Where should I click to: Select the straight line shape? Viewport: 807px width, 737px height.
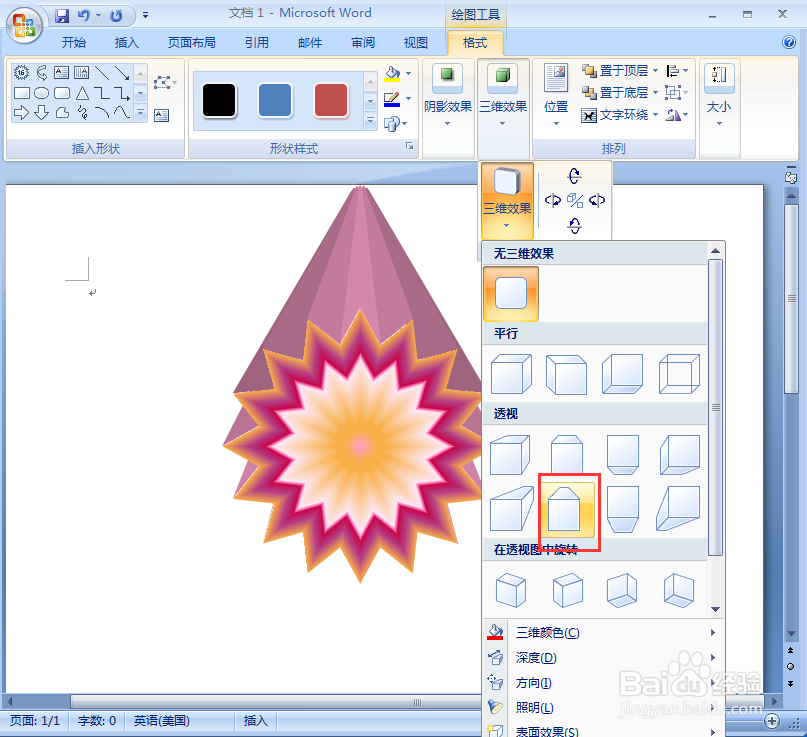[x=102, y=73]
